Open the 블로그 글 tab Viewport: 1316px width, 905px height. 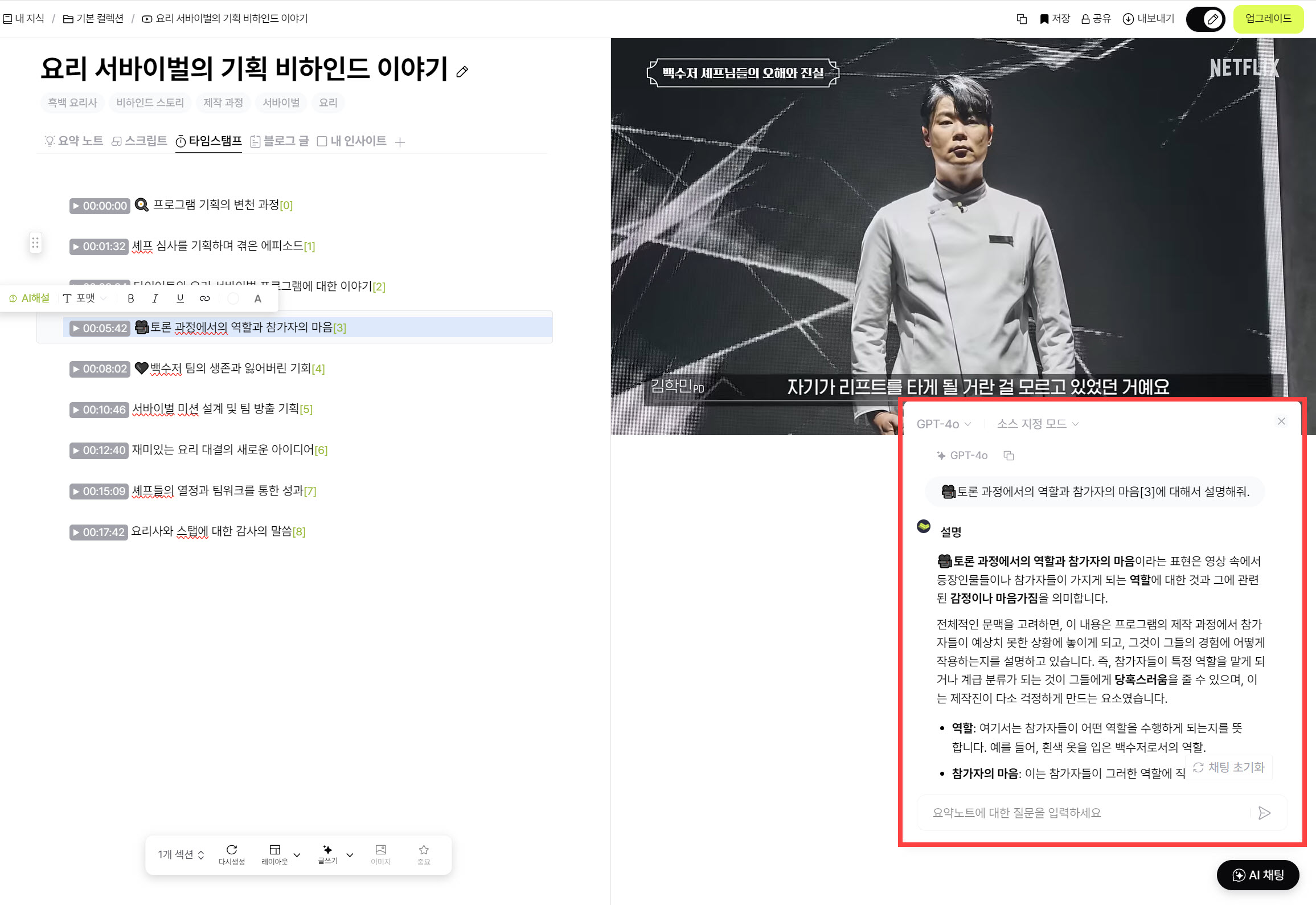tap(279, 141)
